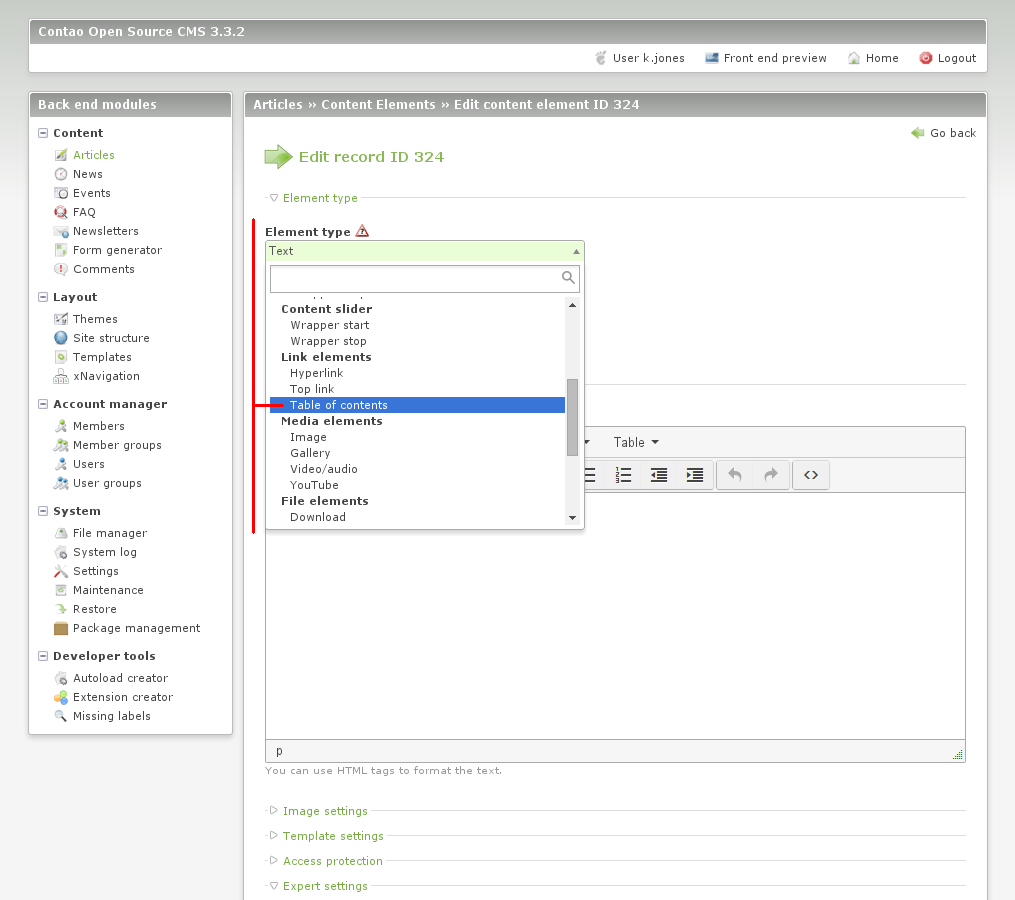The height and width of the screenshot is (900, 1015).
Task: Click the search magnifier in dropdown
Action: [x=568, y=278]
